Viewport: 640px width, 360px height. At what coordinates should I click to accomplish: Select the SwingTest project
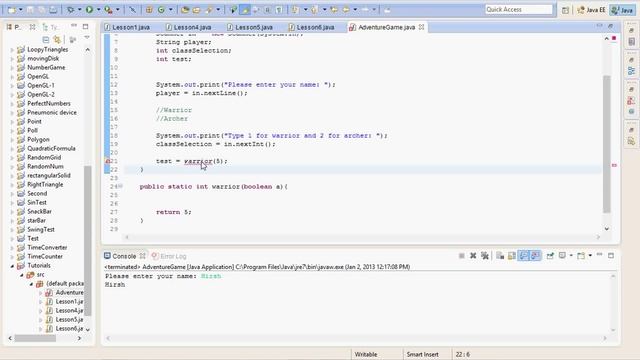pyautogui.click(x=41, y=229)
